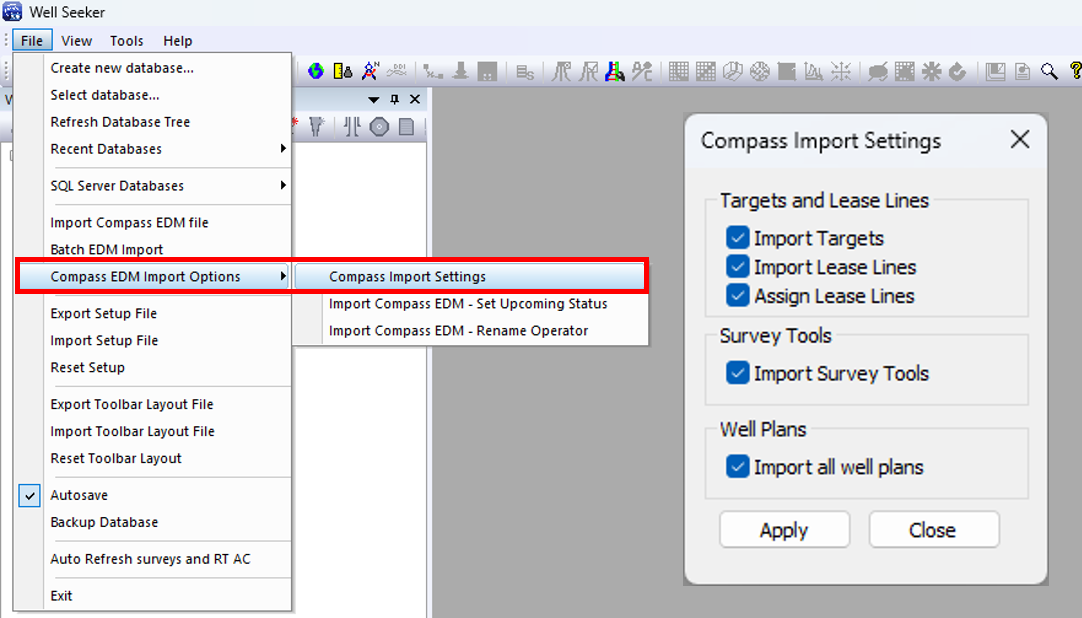1082x618 pixels.
Task: Disable Import Survey Tools option
Action: pos(738,373)
